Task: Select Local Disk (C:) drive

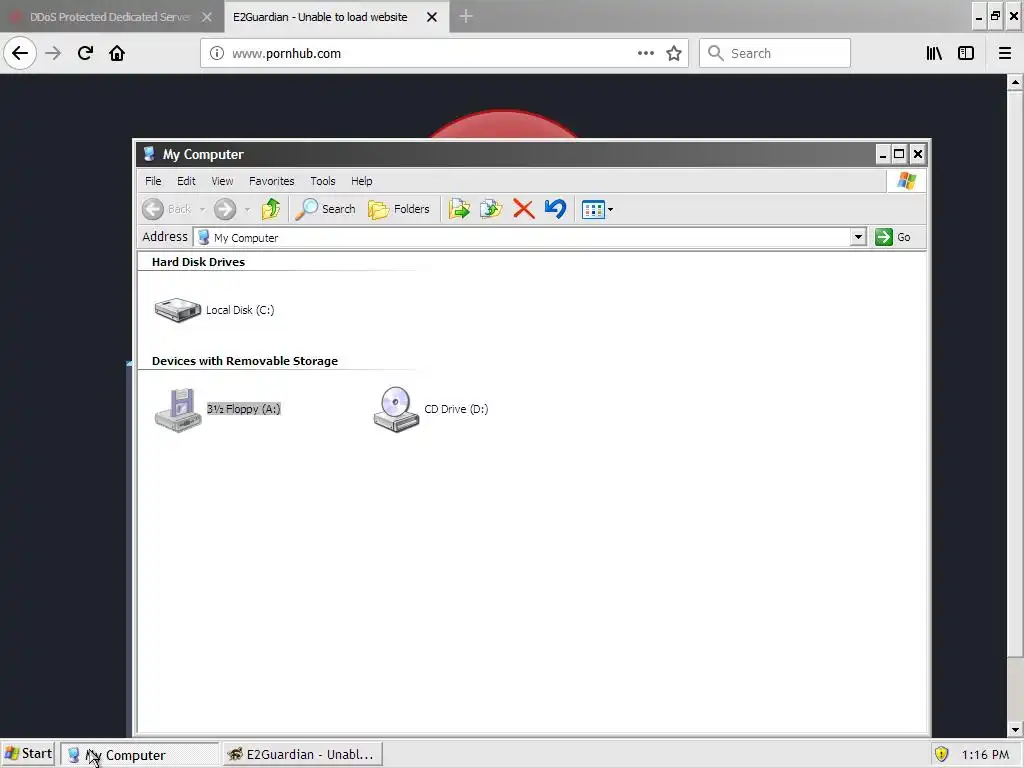Action: [214, 310]
